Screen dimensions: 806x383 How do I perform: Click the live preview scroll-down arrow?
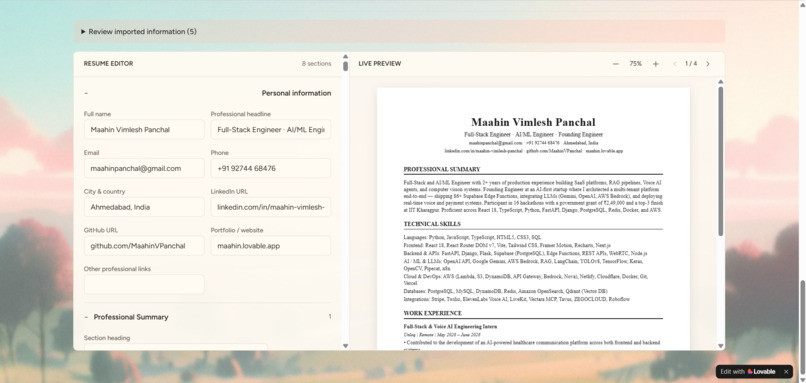tap(721, 346)
